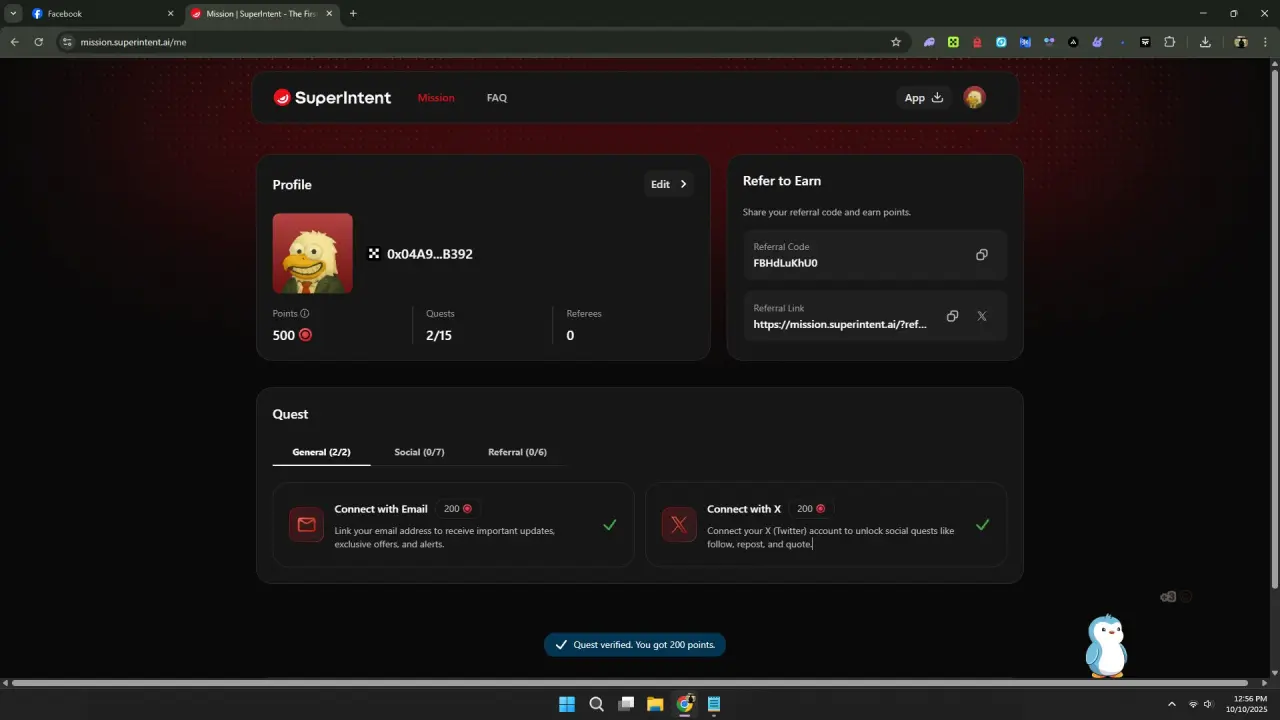Image resolution: width=1280 pixels, height=720 pixels.
Task: Open the Chrome three-dot menu
Action: (1265, 42)
